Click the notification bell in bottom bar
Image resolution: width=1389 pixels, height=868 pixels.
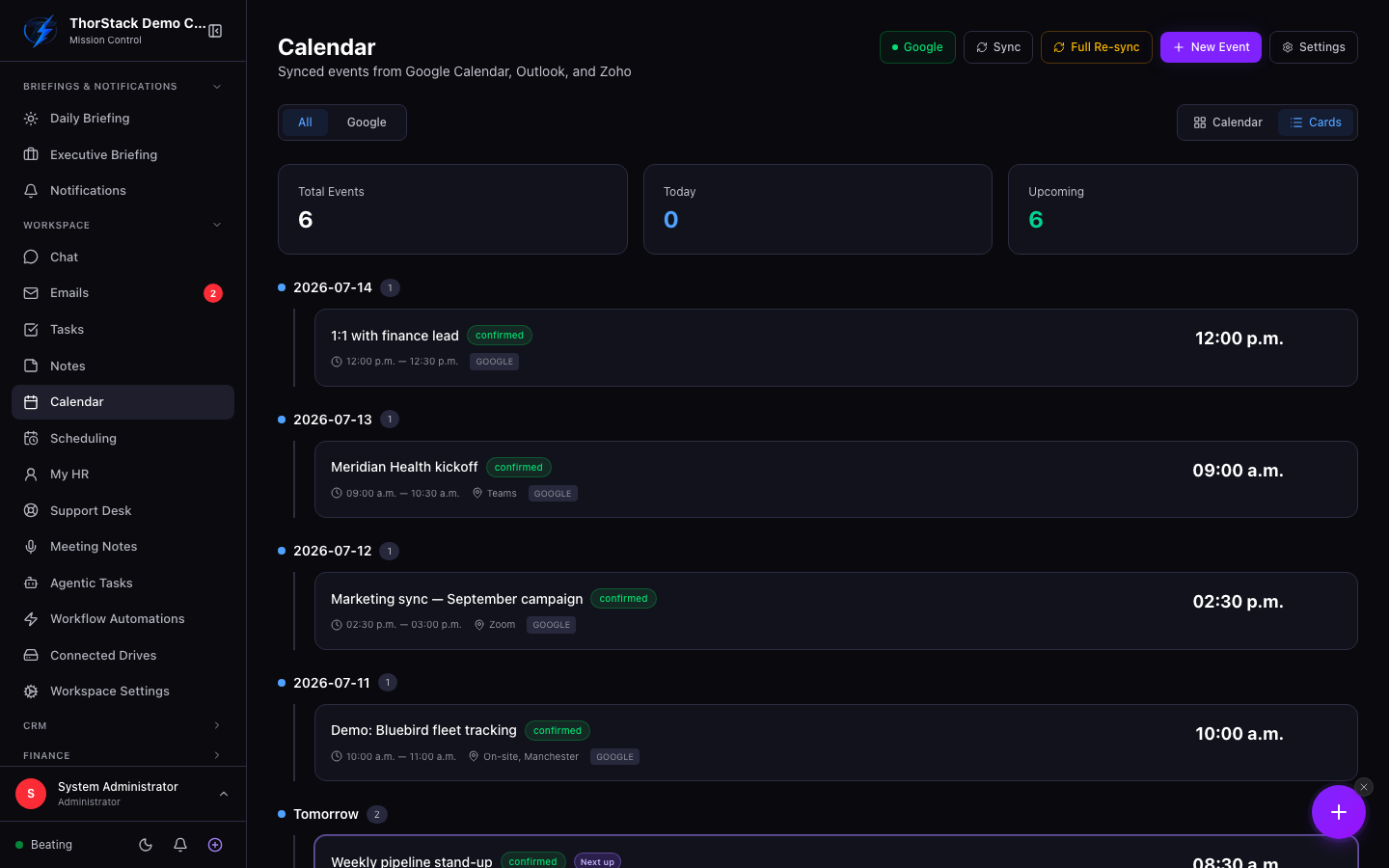point(180,845)
